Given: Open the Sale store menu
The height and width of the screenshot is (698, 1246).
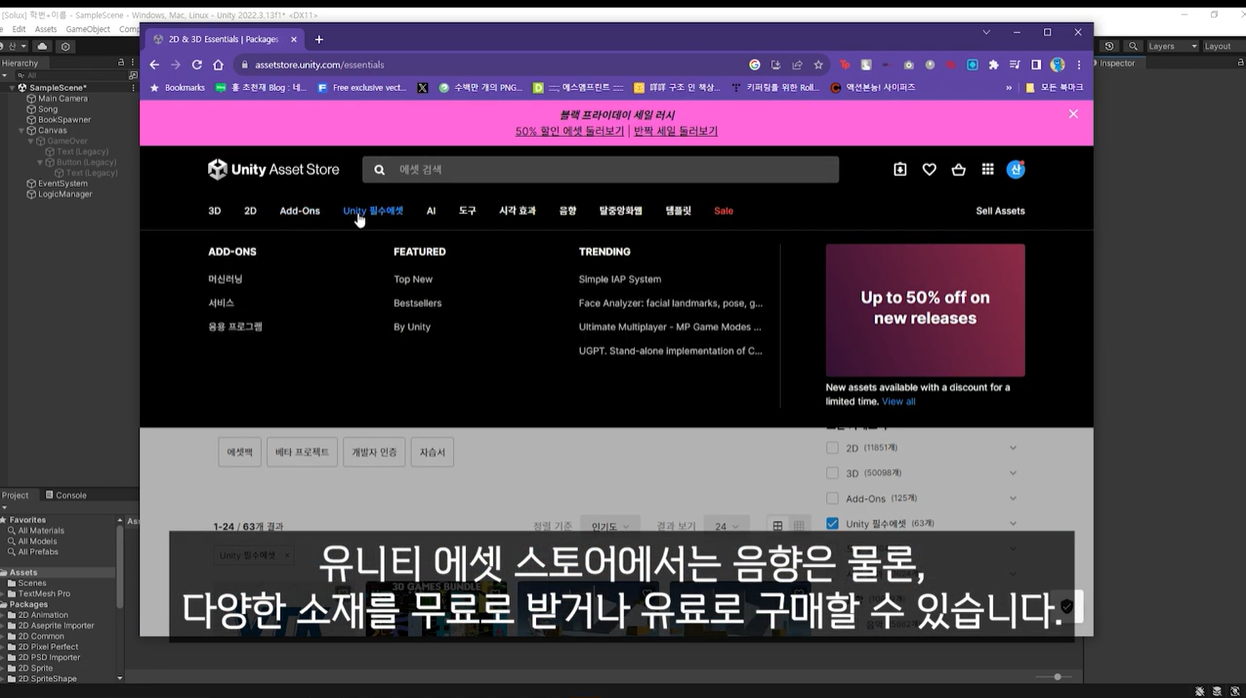Looking at the screenshot, I should click(x=723, y=211).
